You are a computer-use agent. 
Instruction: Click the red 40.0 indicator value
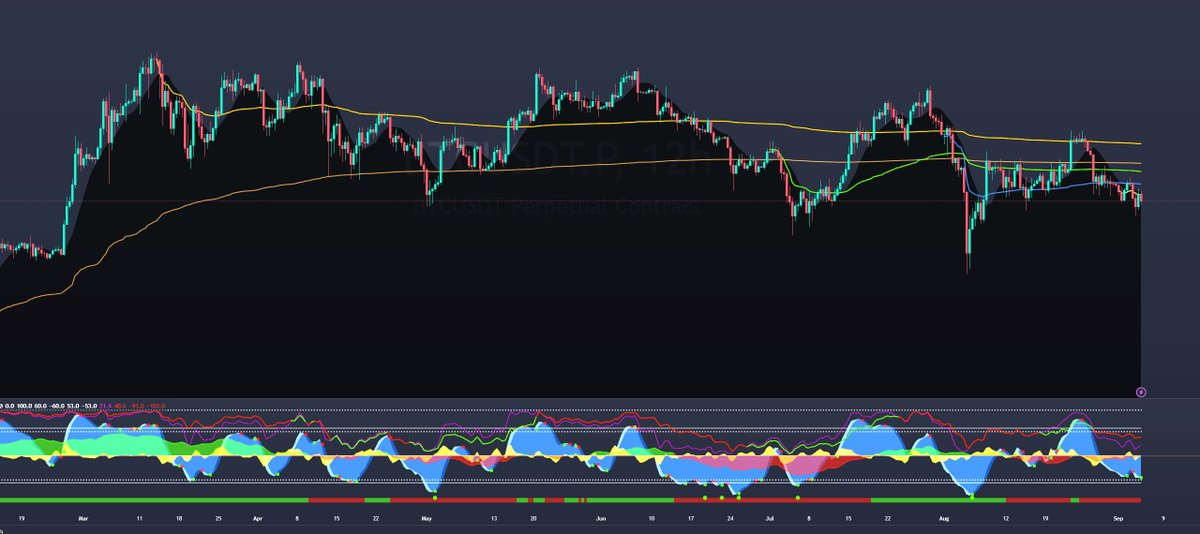tap(120, 406)
